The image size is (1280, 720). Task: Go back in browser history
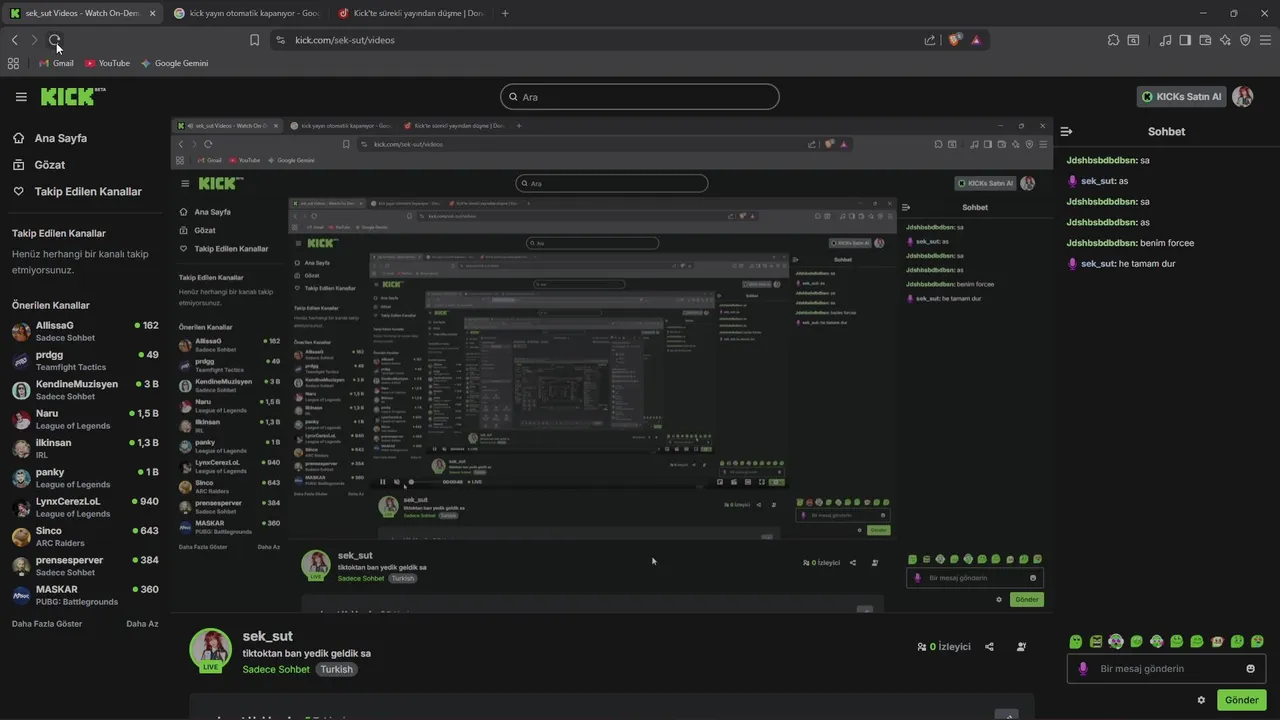coord(14,40)
